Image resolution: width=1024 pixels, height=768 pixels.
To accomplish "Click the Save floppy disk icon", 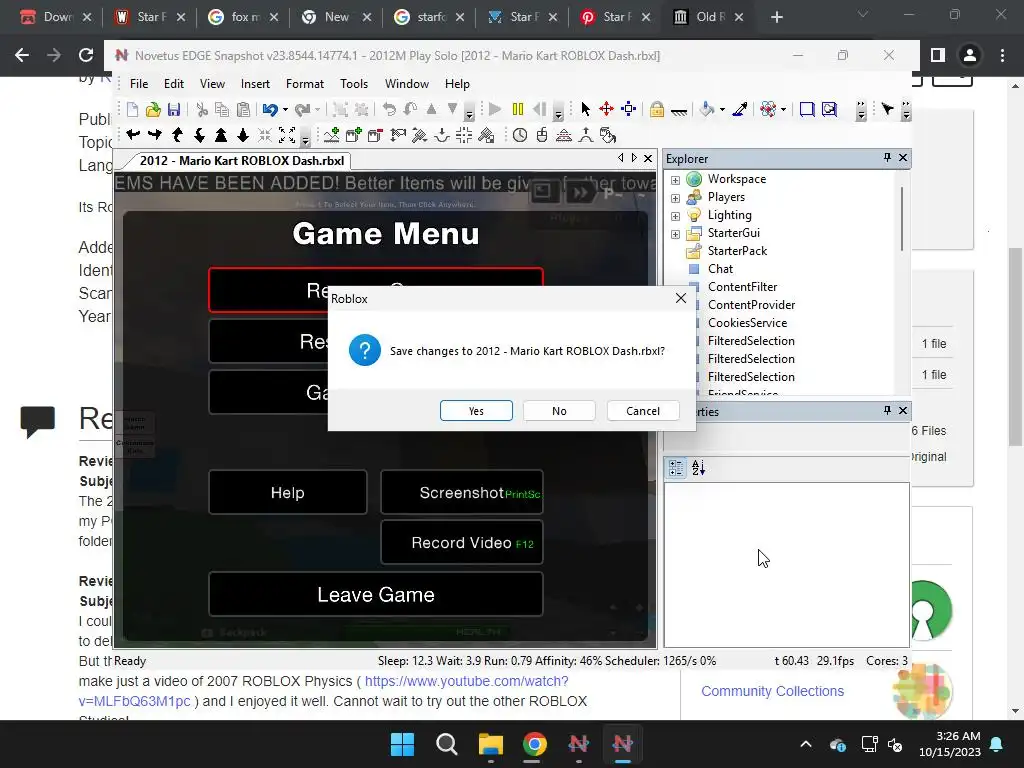I will click(x=174, y=110).
